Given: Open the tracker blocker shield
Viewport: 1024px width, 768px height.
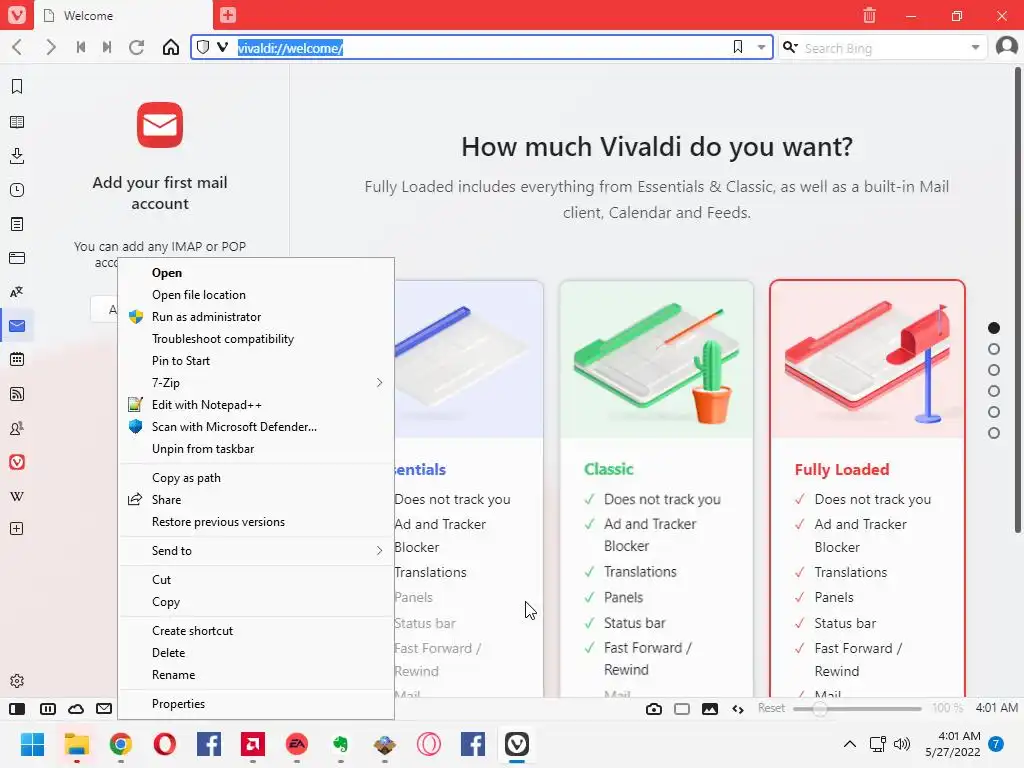Looking at the screenshot, I should pos(203,47).
